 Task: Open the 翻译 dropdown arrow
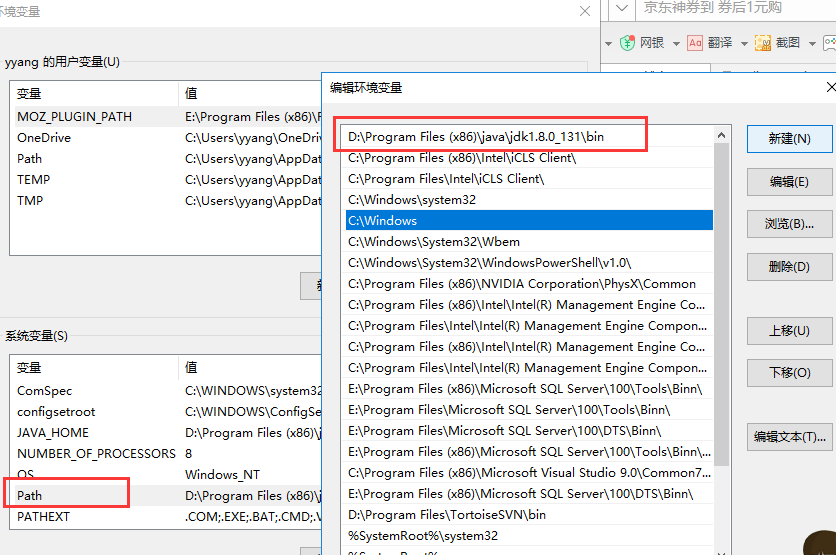pyautogui.click(x=744, y=44)
